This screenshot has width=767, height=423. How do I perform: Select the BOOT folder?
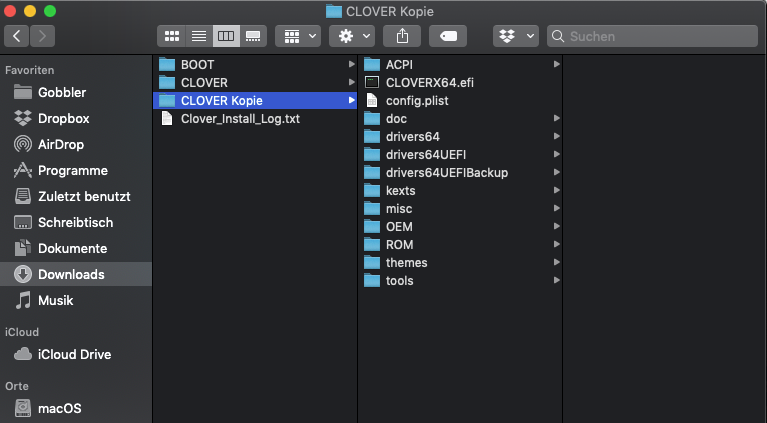coord(255,65)
